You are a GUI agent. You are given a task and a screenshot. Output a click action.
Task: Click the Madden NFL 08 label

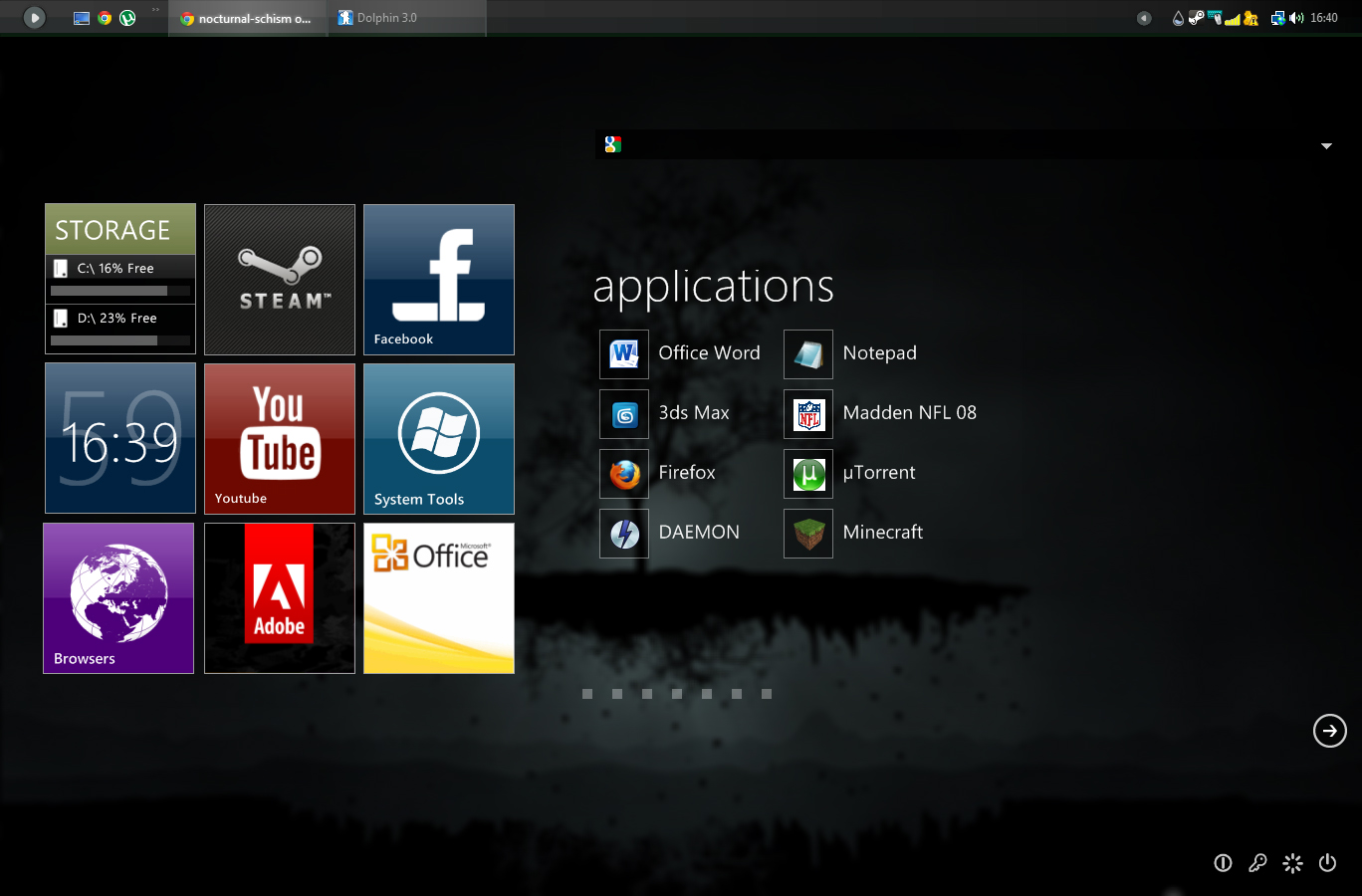coord(909,412)
